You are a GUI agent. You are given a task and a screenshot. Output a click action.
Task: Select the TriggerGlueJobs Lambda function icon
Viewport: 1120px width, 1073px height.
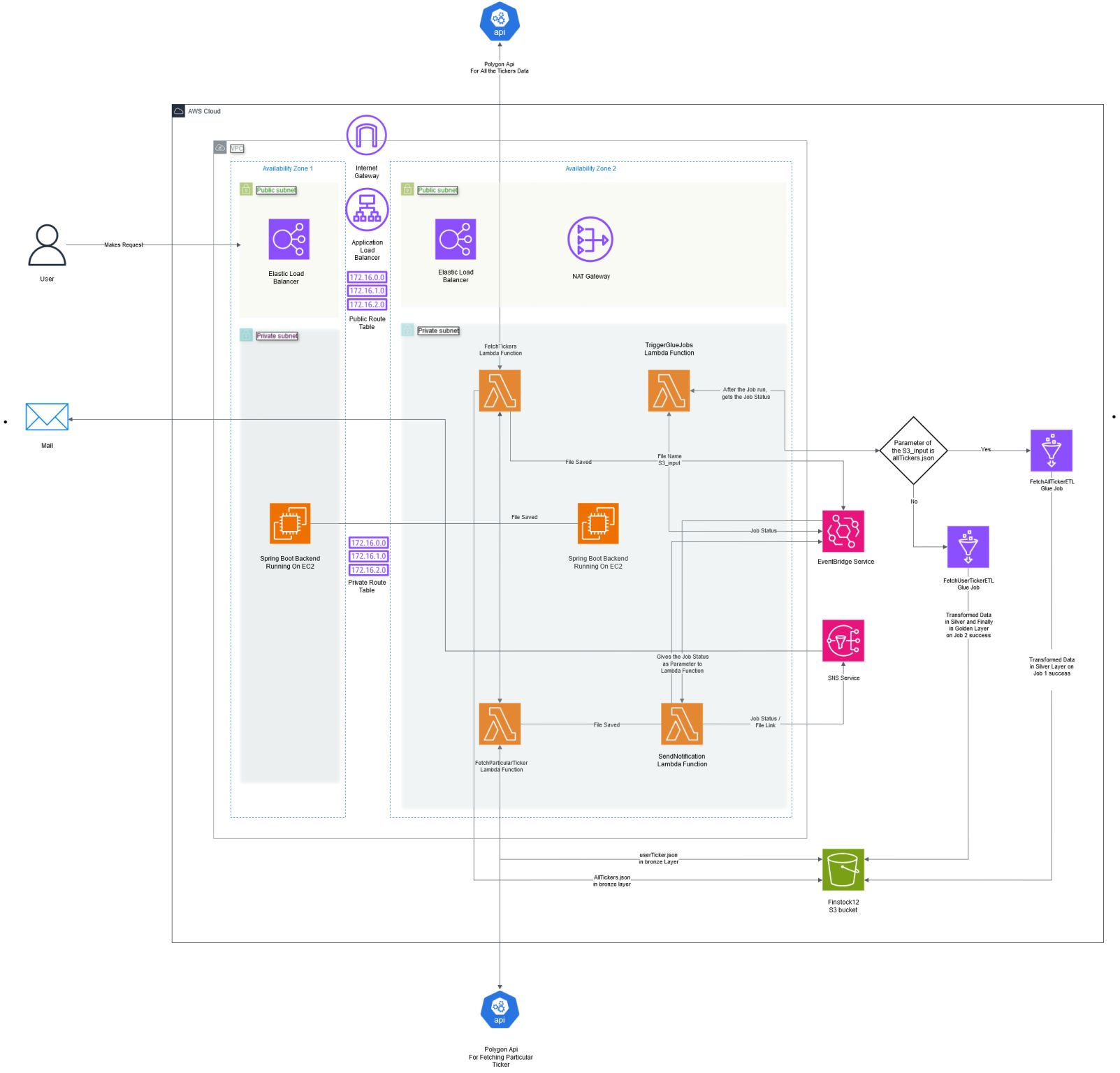[x=669, y=390]
